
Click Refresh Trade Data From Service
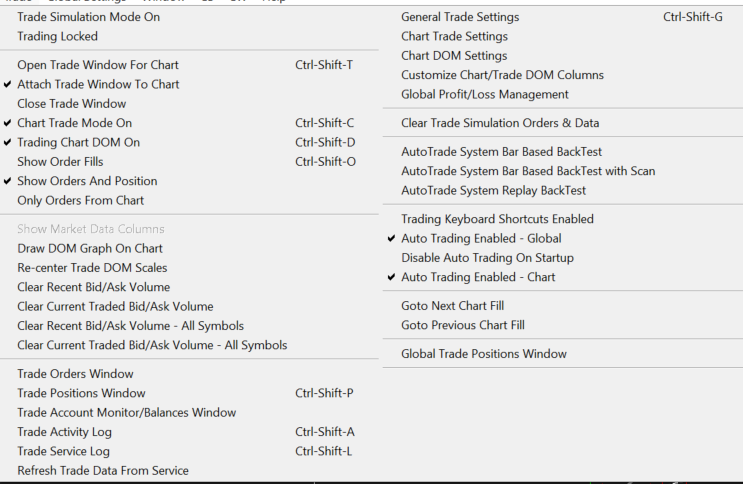pos(103,470)
